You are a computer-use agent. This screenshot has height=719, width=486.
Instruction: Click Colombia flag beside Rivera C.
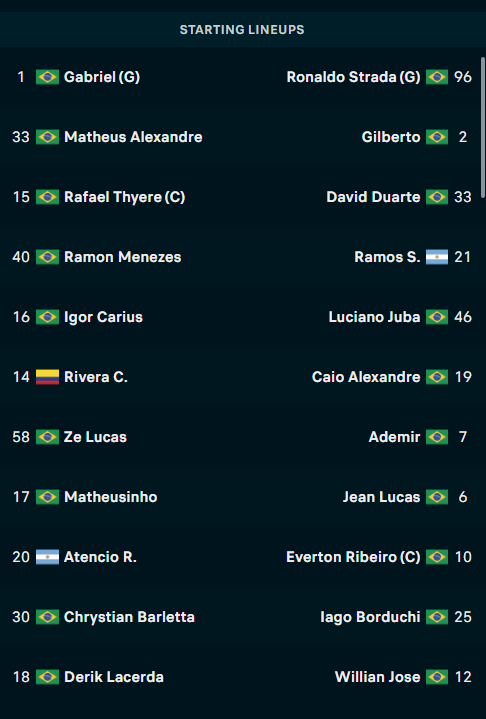tap(47, 377)
